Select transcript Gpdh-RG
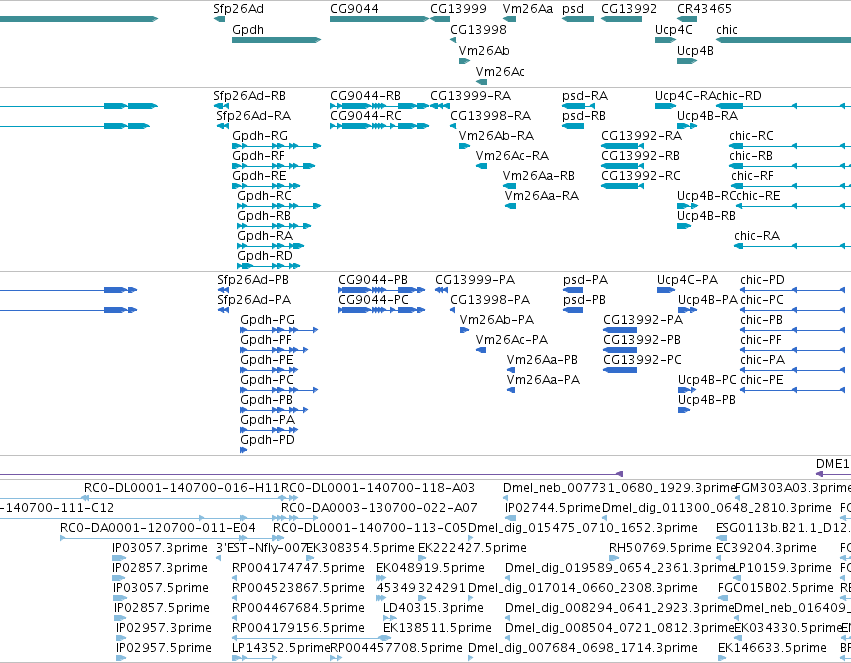 (260, 136)
